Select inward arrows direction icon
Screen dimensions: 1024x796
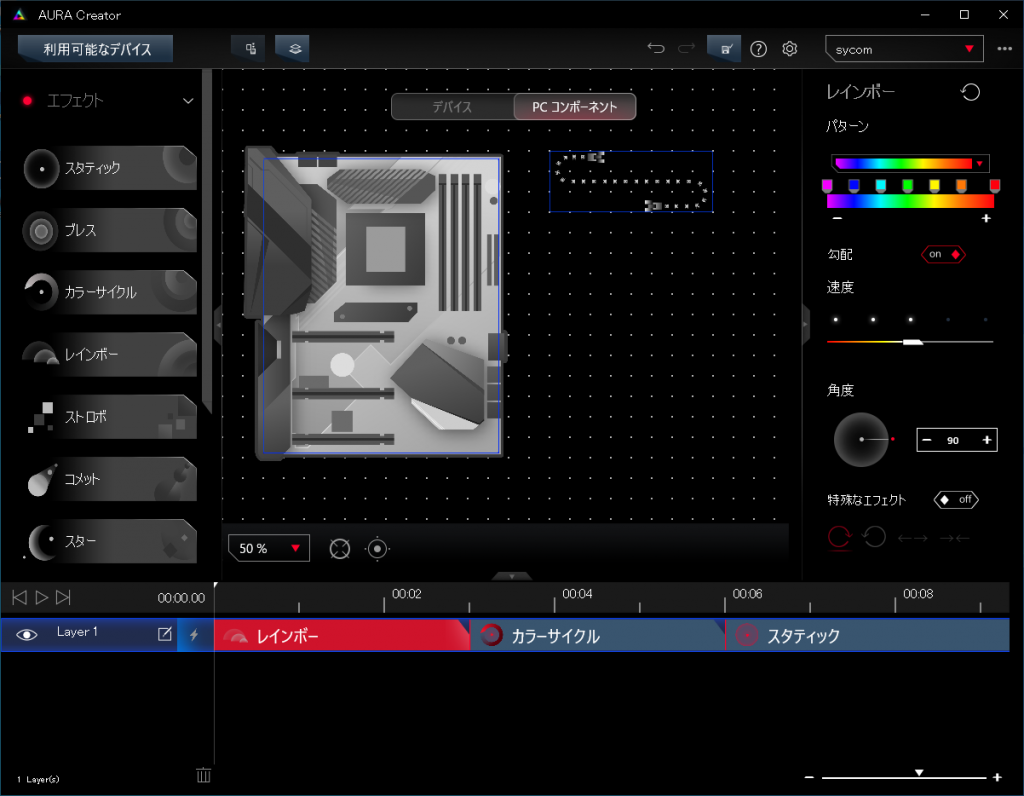coord(955,538)
